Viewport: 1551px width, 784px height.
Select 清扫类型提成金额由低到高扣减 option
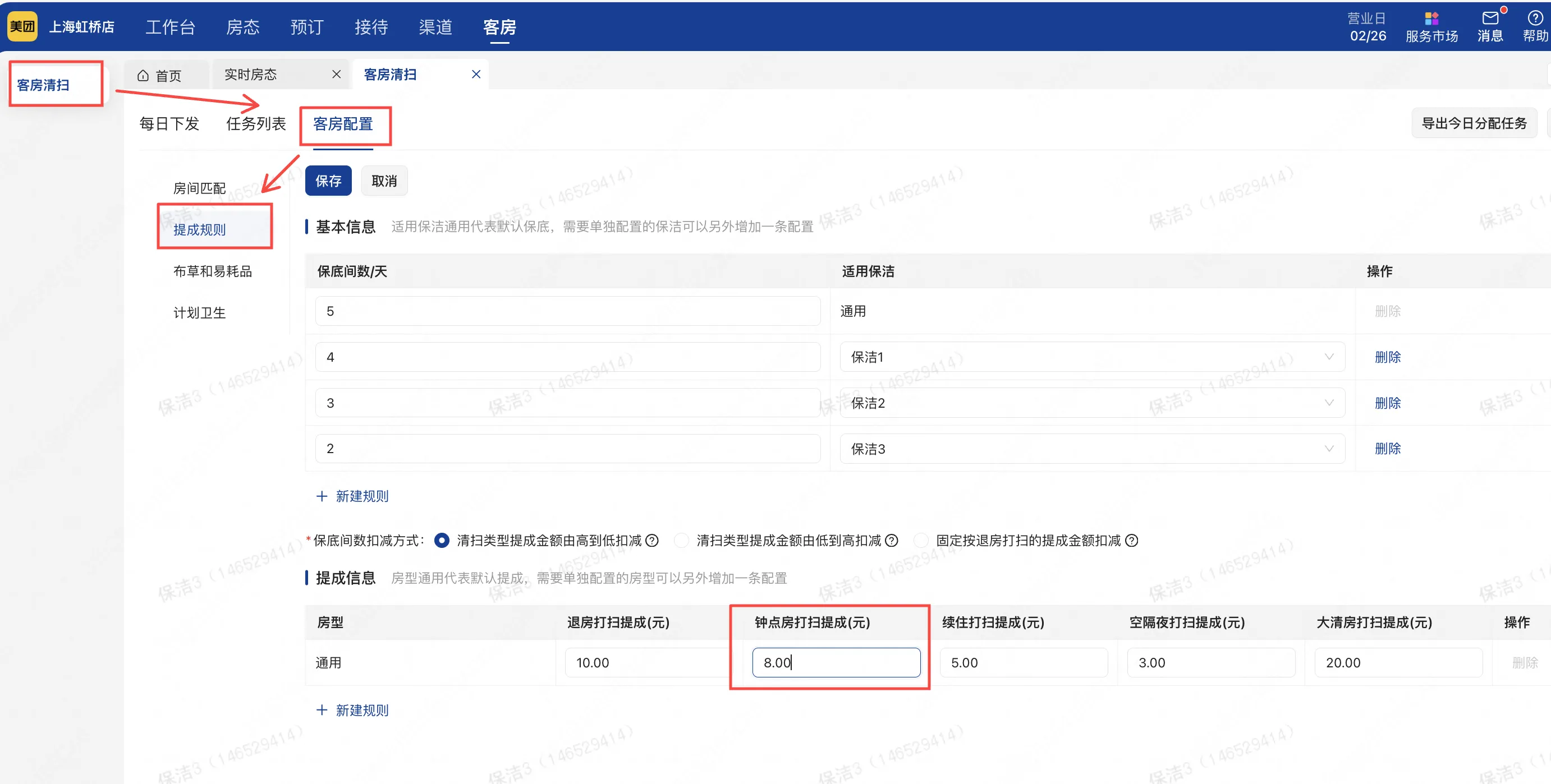681,540
